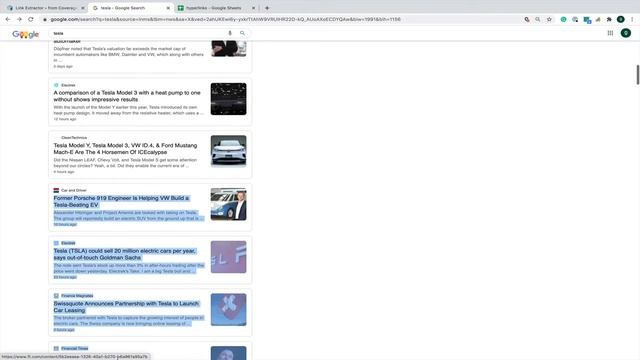Click the Finance Magnates source label

pyautogui.click(x=77, y=296)
